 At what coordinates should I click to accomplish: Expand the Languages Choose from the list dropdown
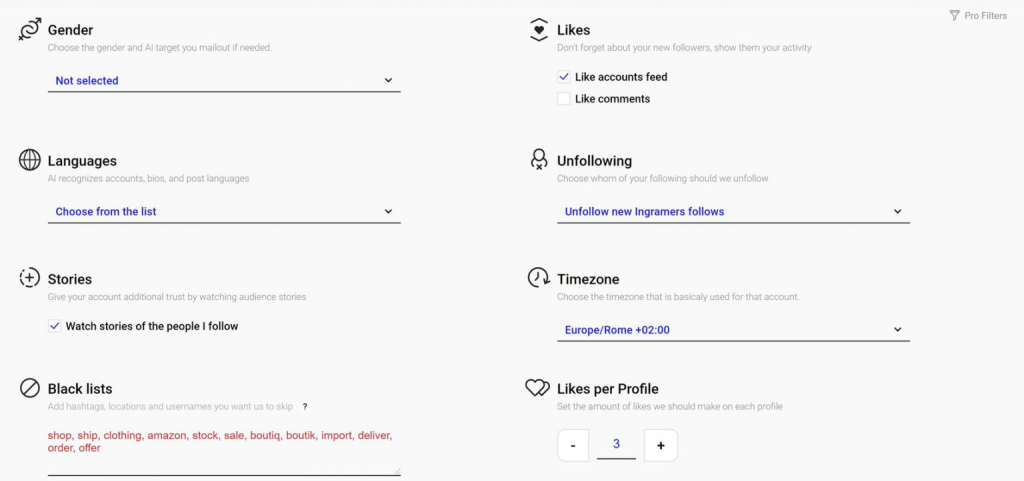pyautogui.click(x=224, y=211)
